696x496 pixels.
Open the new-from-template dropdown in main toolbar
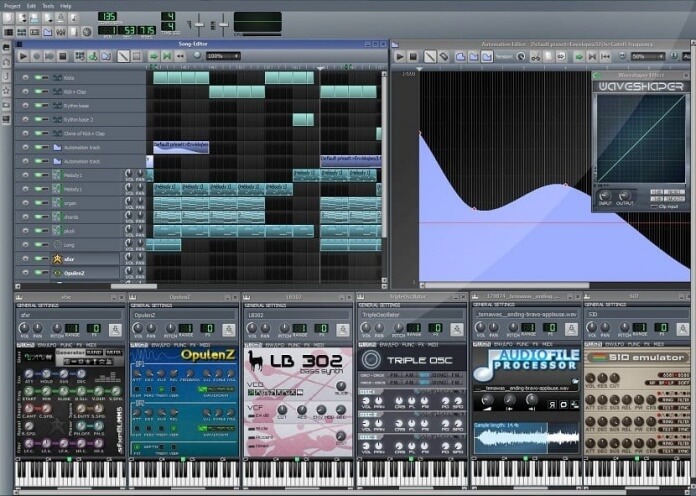tap(21, 18)
